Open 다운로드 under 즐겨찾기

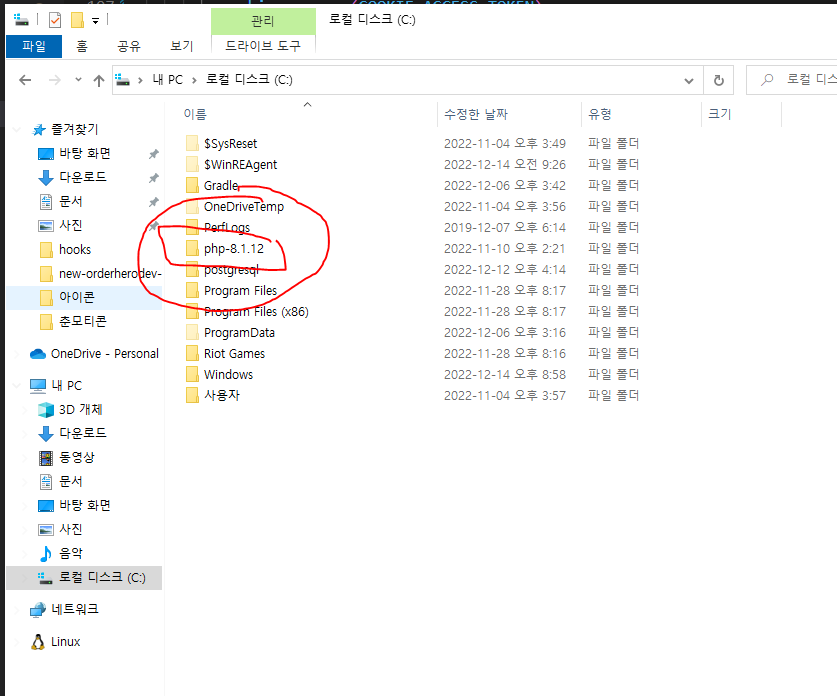coord(83,177)
